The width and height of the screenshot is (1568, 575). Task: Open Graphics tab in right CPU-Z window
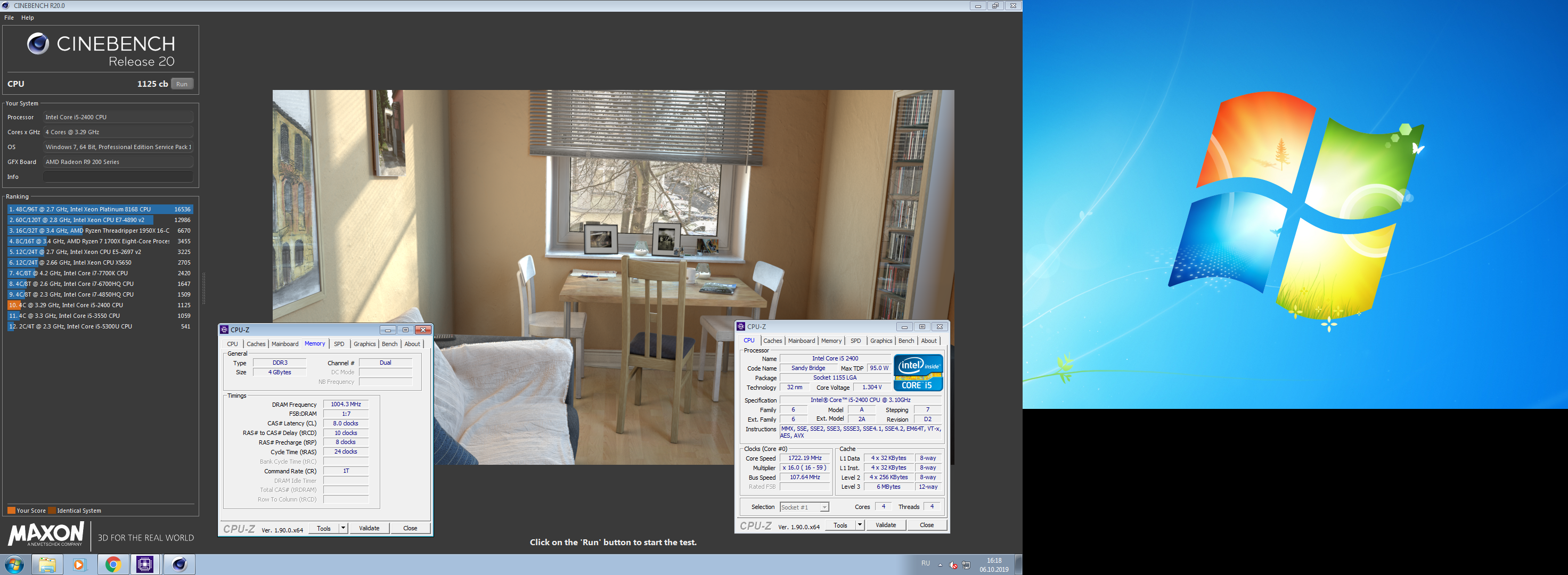coord(881,341)
